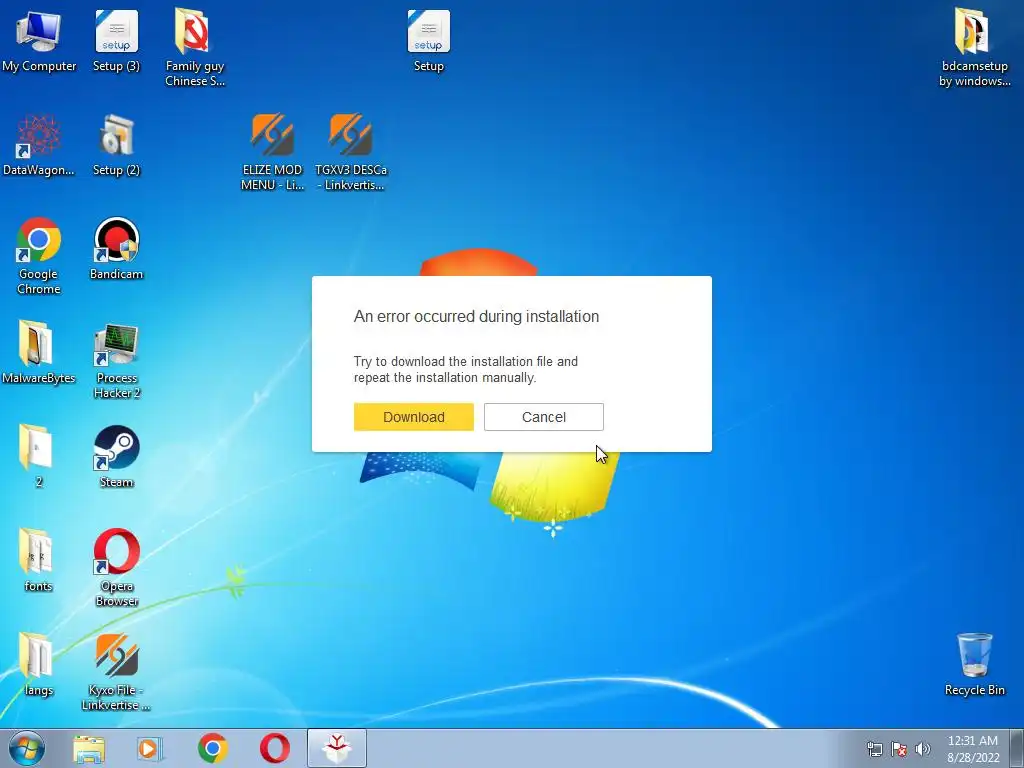Select the Recycle Bin icon
Image resolution: width=1024 pixels, height=768 pixels.
click(974, 664)
